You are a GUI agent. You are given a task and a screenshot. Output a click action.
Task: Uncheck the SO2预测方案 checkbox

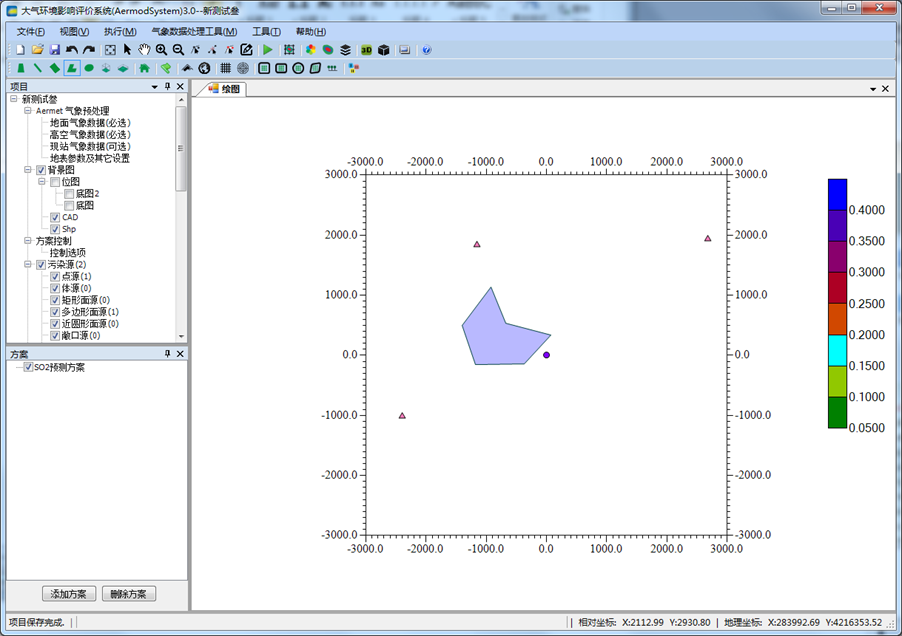tap(28, 367)
